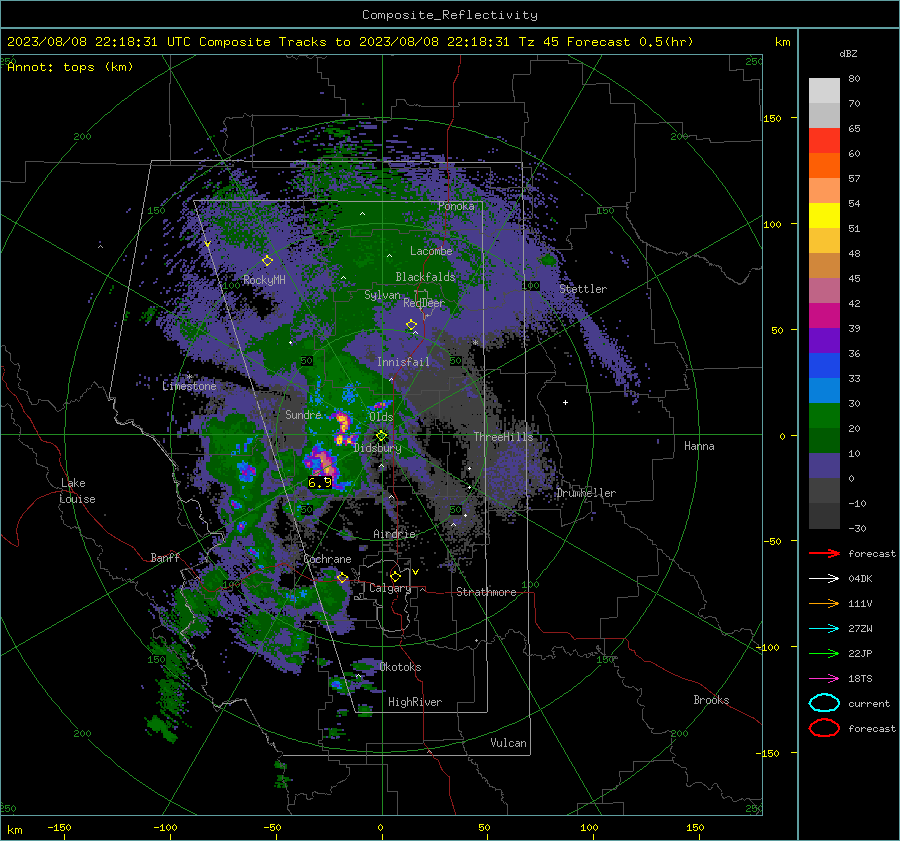The width and height of the screenshot is (900, 841).
Task: Click the white plus marker west of Hanna
Action: [565, 402]
